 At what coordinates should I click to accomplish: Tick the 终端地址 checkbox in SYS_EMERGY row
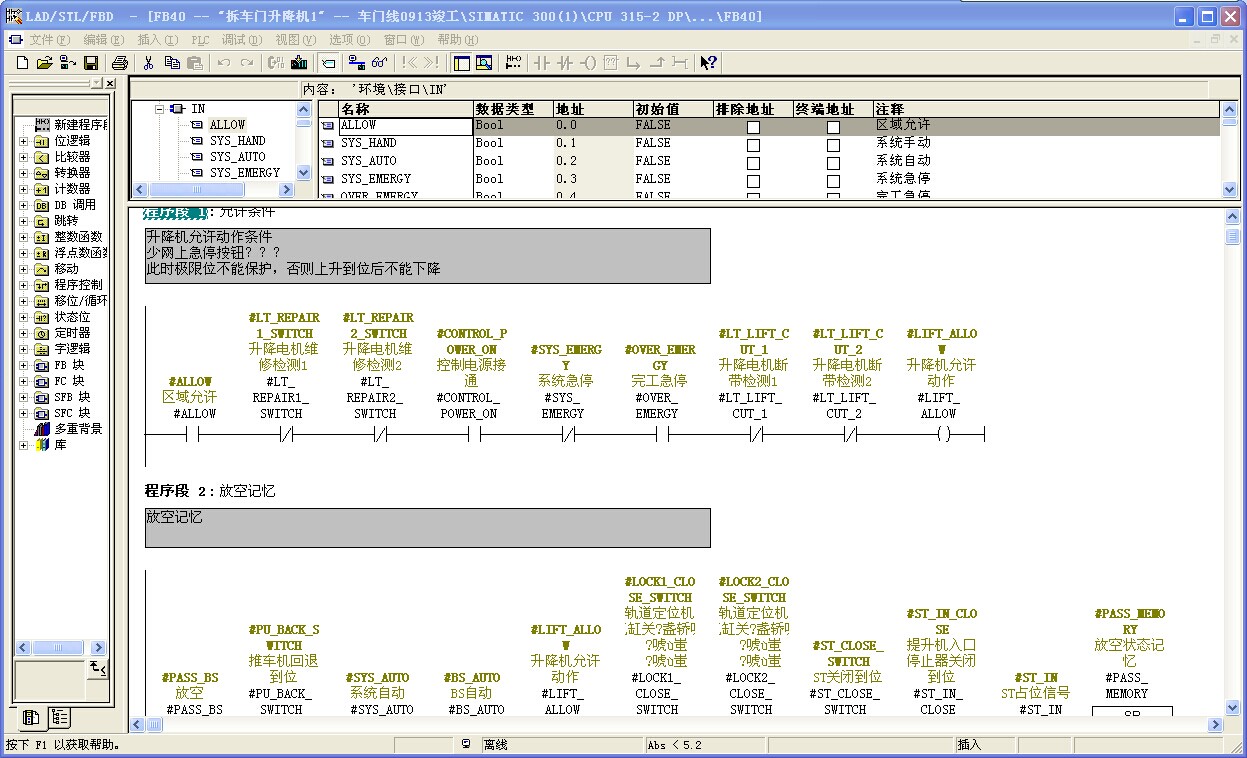[x=833, y=181]
